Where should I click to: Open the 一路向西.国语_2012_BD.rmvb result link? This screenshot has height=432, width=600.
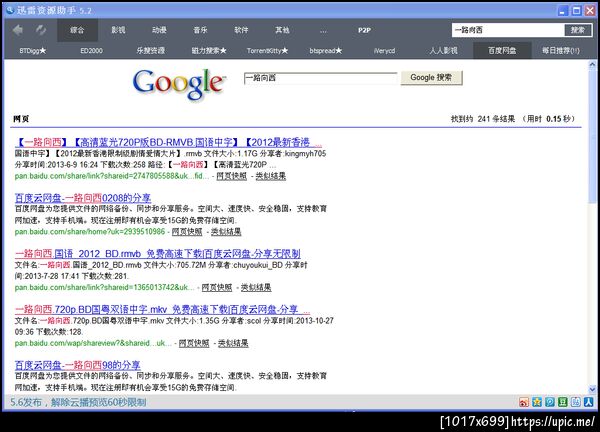[x=158, y=254]
